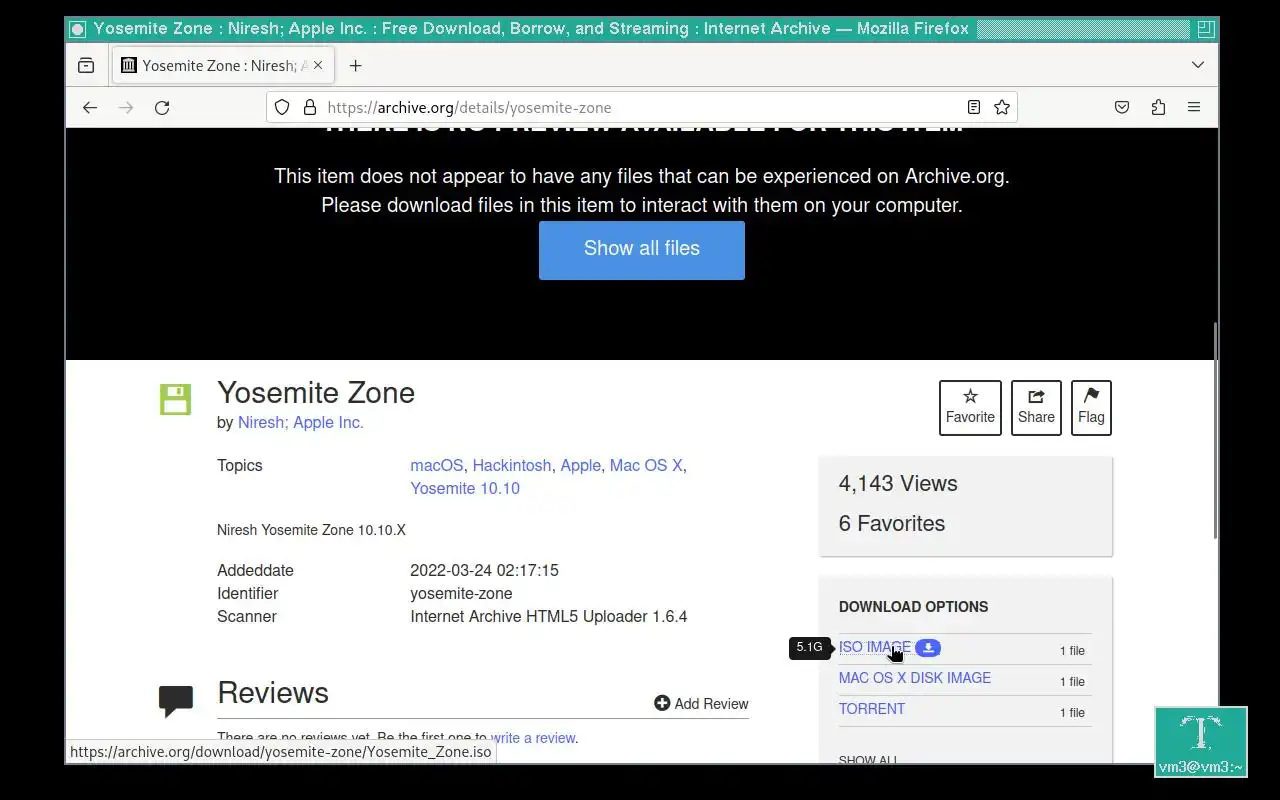Open the macOS topic link
This screenshot has width=1280, height=800.
pyautogui.click(x=437, y=465)
